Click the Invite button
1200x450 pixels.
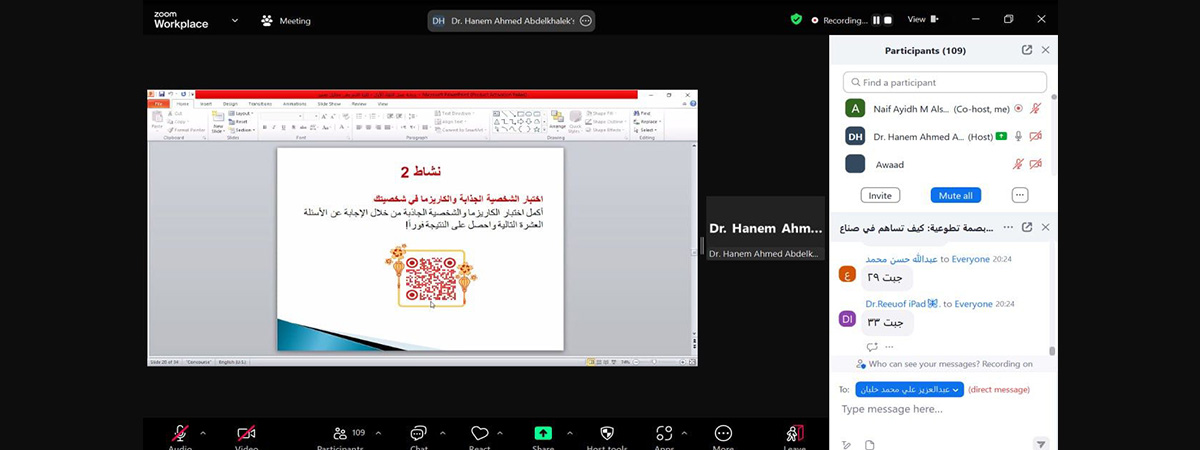[x=880, y=195]
